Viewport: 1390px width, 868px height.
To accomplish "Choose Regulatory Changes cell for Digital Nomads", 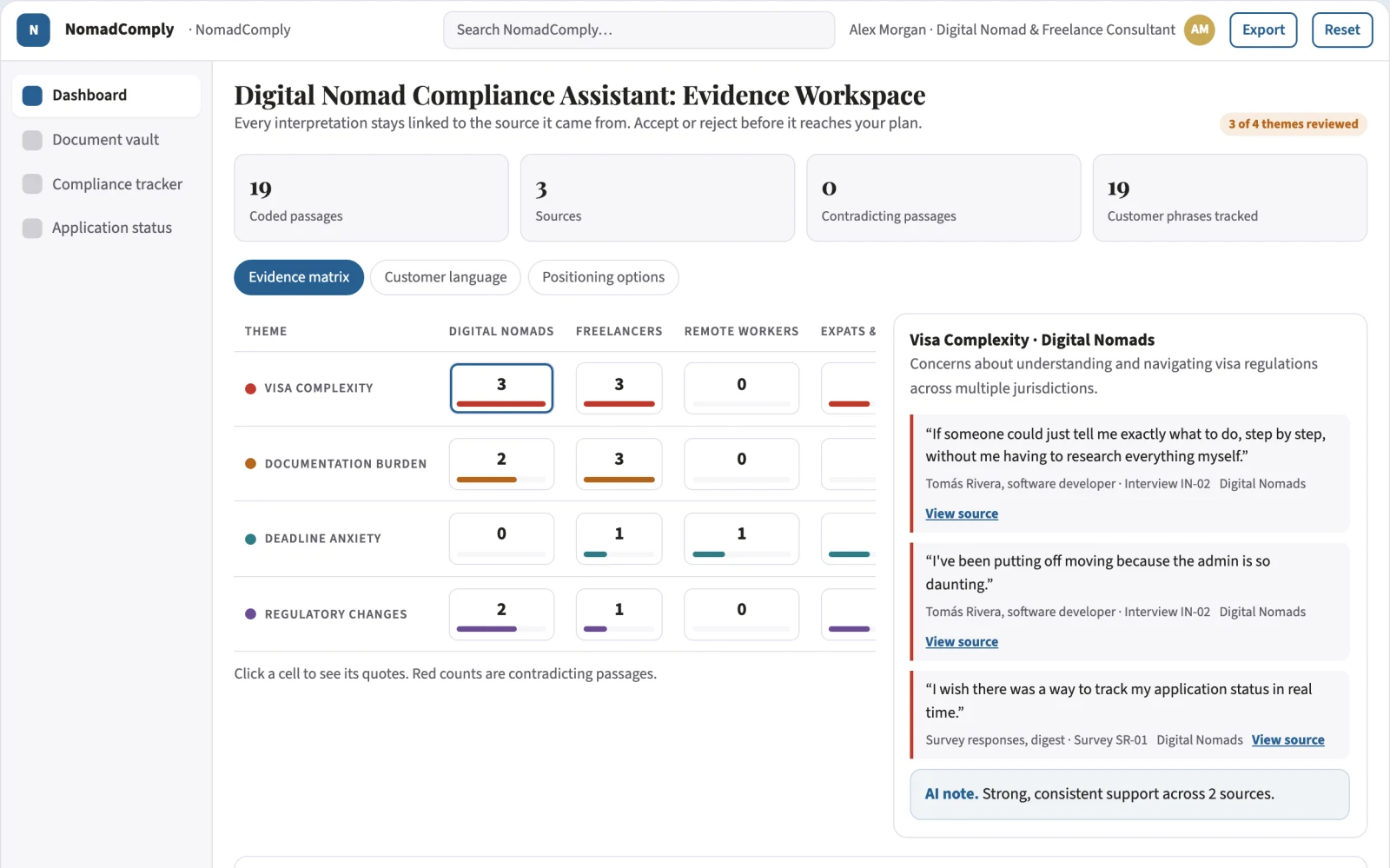I will pyautogui.click(x=501, y=614).
